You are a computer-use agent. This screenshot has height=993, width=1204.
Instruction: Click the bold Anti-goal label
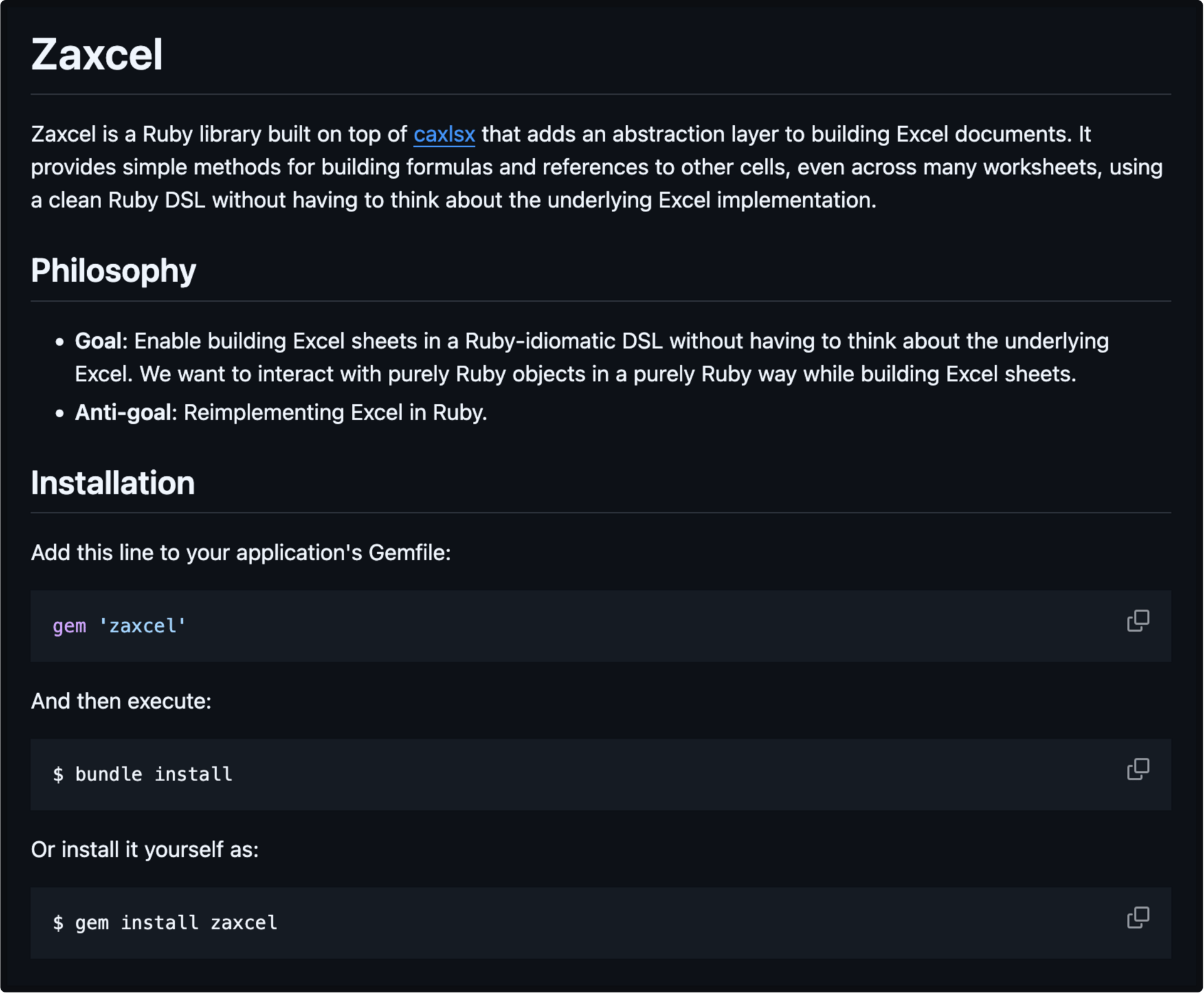[123, 413]
